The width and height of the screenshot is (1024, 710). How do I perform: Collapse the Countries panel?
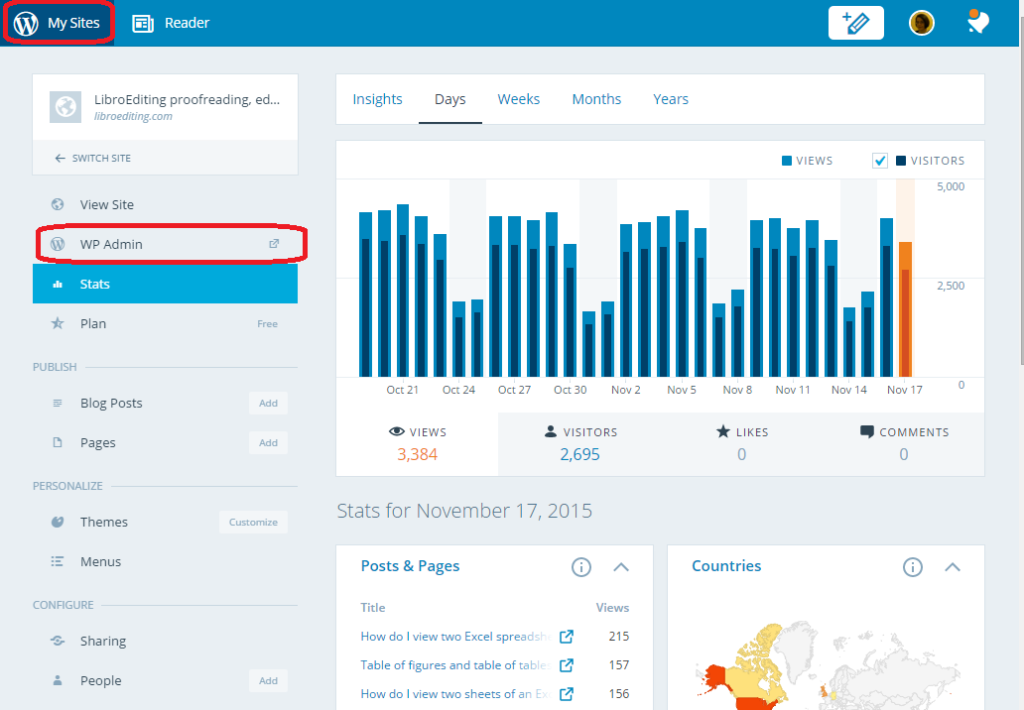(x=952, y=567)
